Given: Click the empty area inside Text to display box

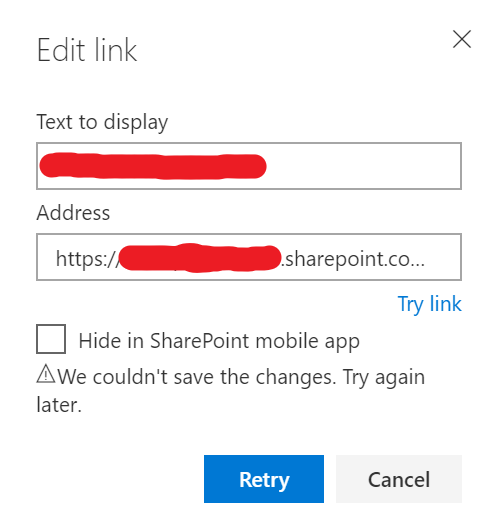Looking at the screenshot, I should pos(363,166).
